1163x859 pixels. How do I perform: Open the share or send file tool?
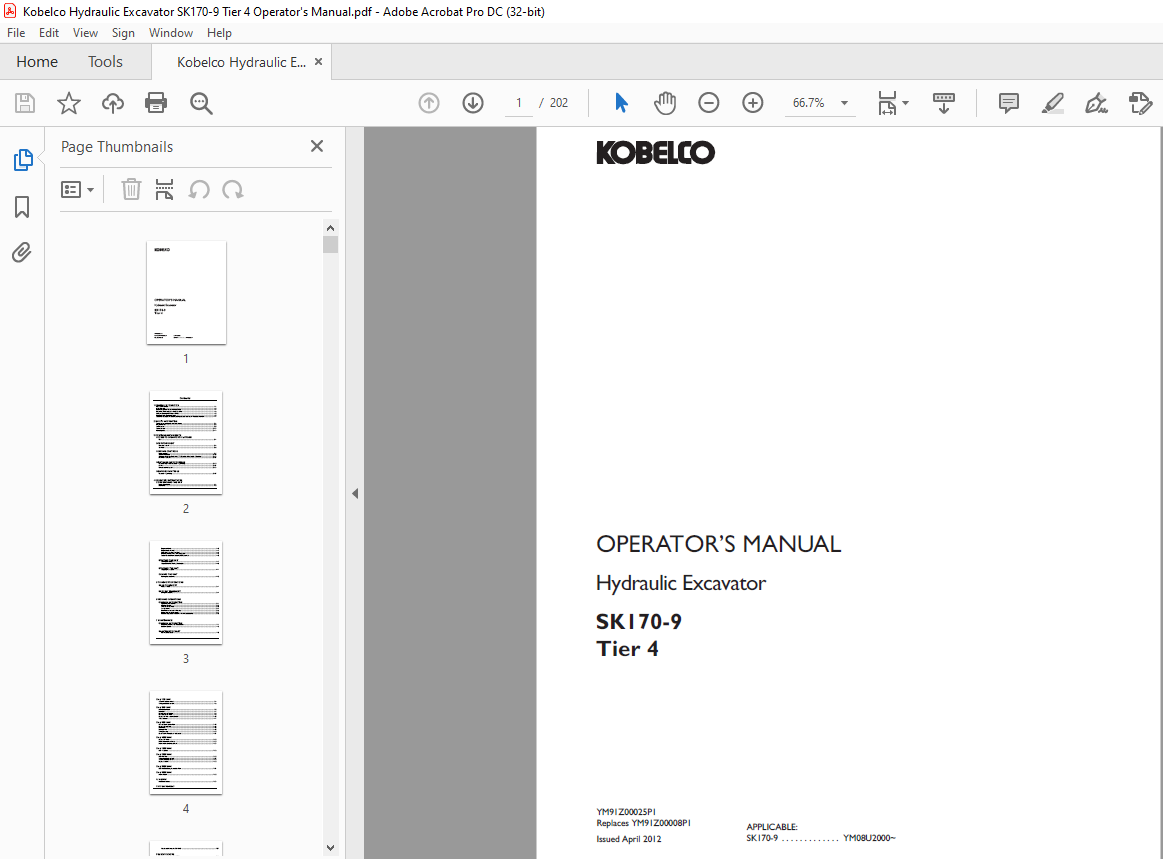[x=1140, y=103]
